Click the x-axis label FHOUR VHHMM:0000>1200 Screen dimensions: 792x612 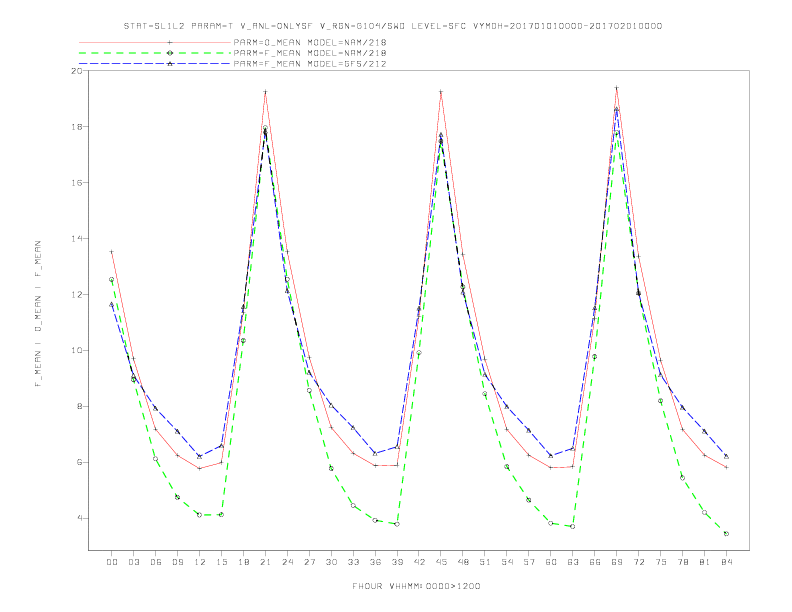tap(416, 586)
